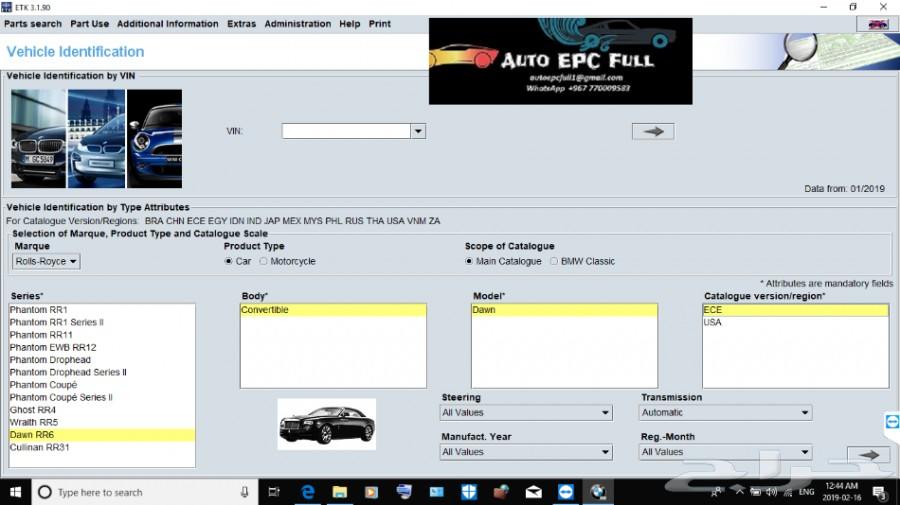Open the Administration menu

pos(298,24)
